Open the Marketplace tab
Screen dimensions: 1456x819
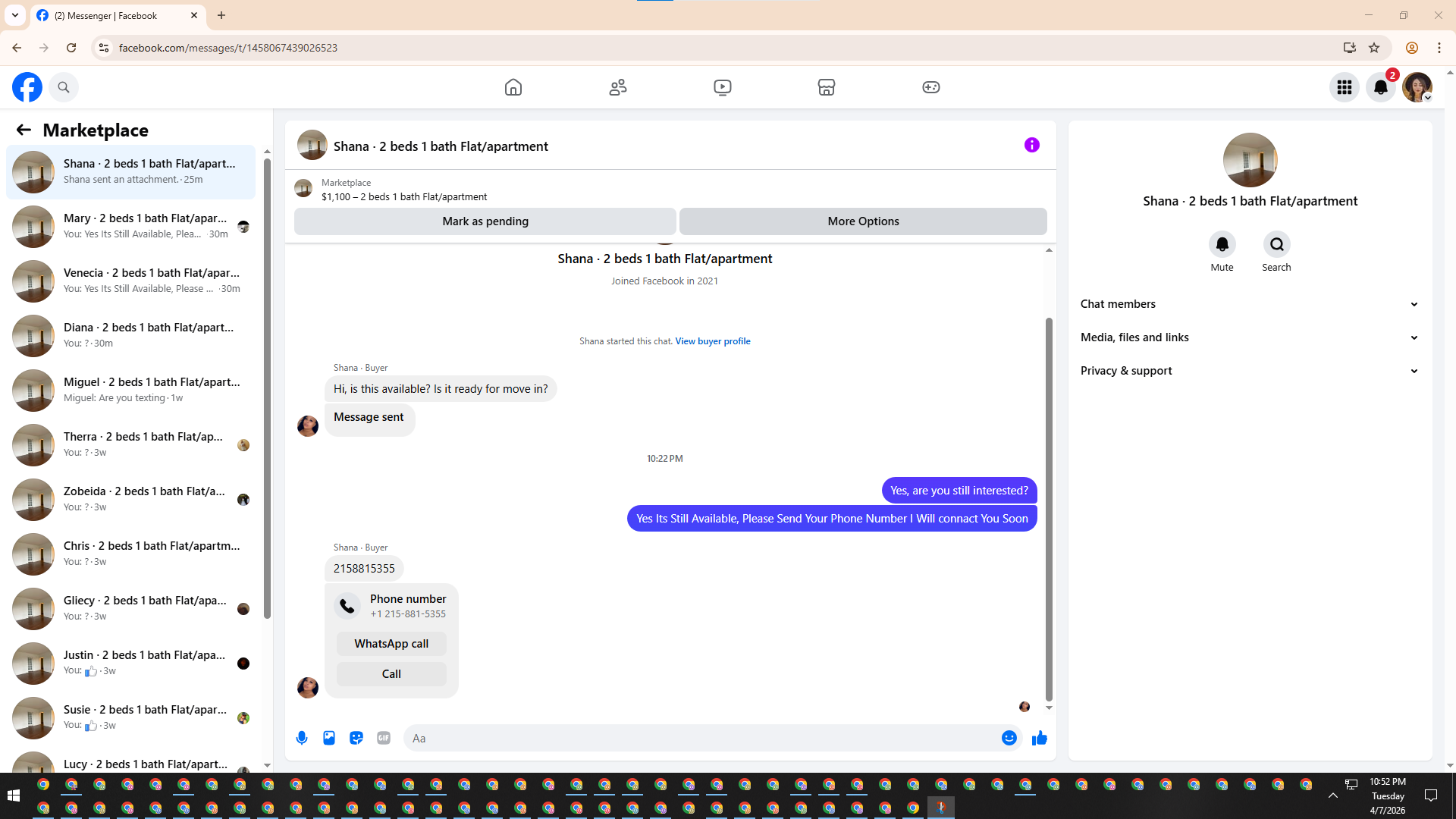[827, 87]
